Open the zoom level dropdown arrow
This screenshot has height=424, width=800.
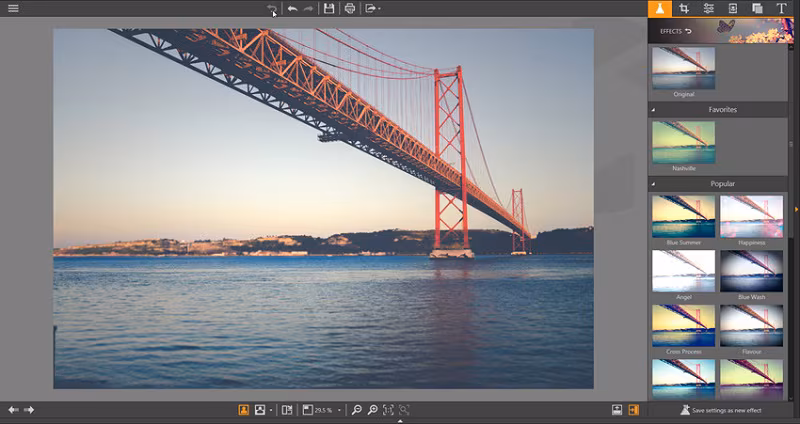click(339, 410)
